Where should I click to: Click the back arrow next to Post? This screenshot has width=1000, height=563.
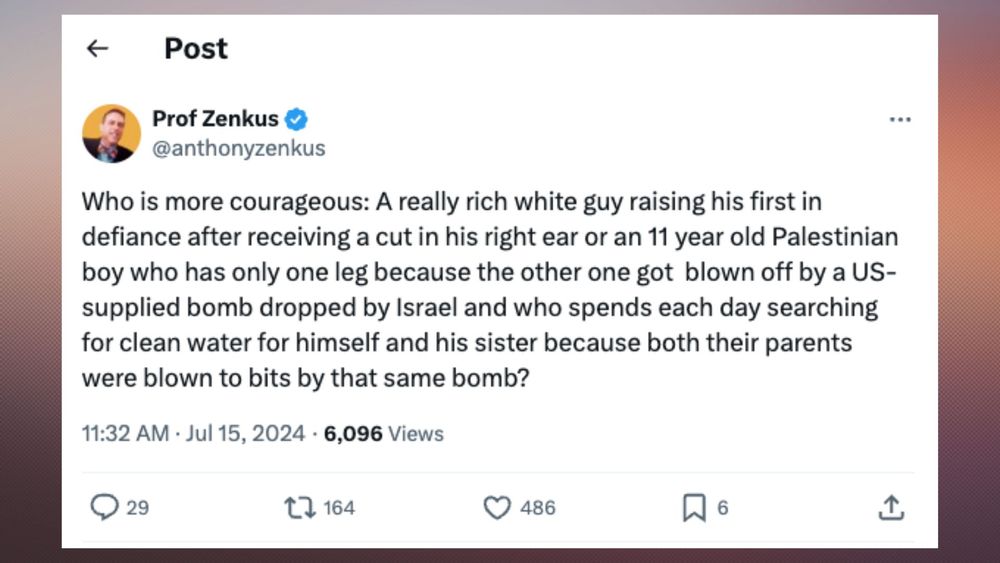97,49
